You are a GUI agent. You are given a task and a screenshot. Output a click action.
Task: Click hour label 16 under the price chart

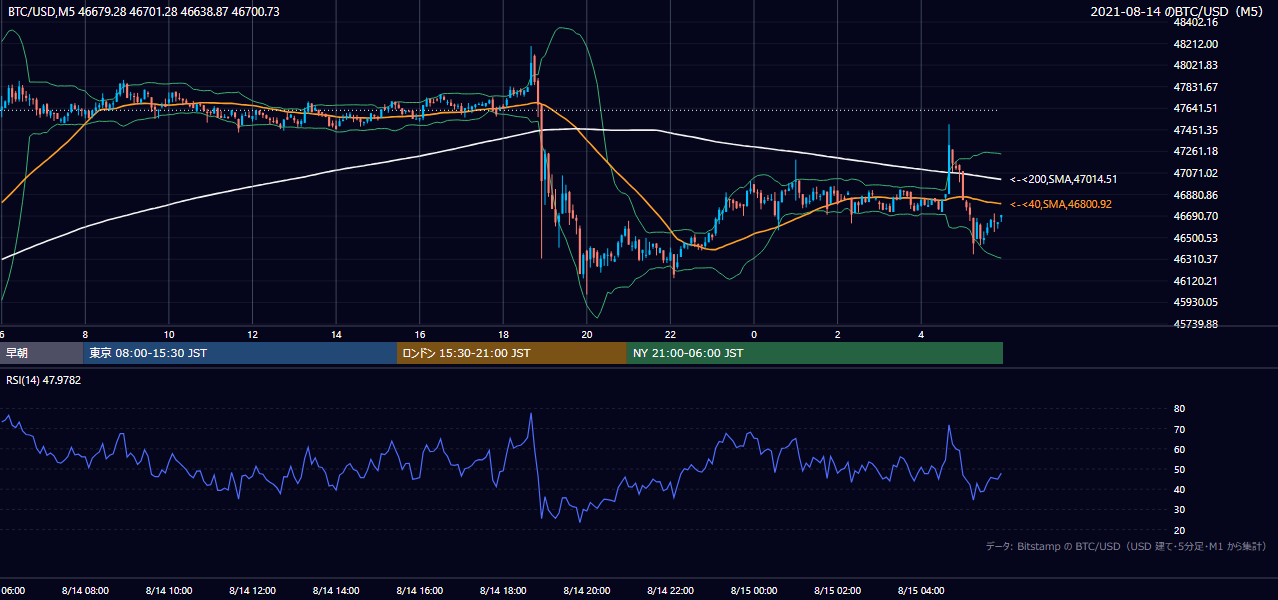420,334
